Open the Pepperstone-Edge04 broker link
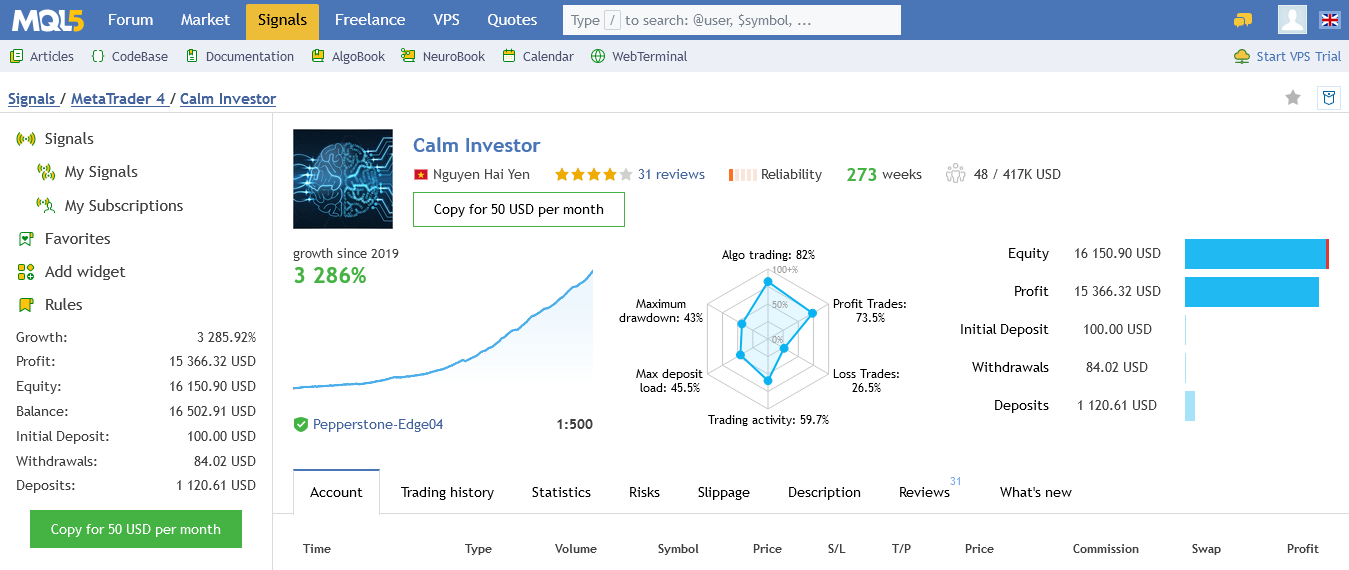The height and width of the screenshot is (570, 1349). click(378, 424)
